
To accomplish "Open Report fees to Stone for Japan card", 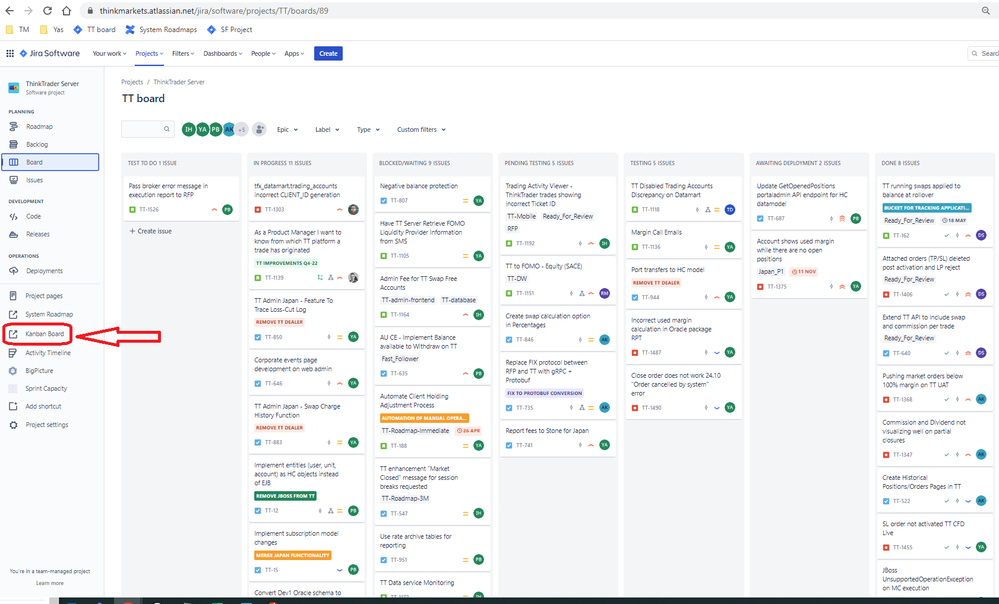I will pos(557,438).
